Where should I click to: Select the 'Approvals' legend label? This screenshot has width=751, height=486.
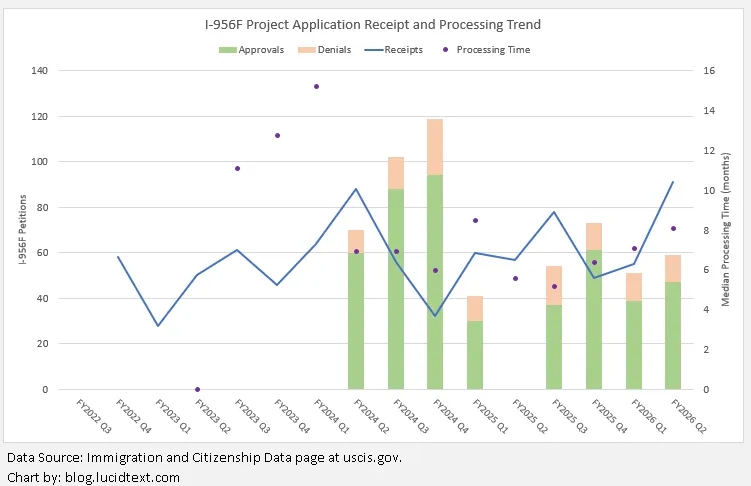261,50
